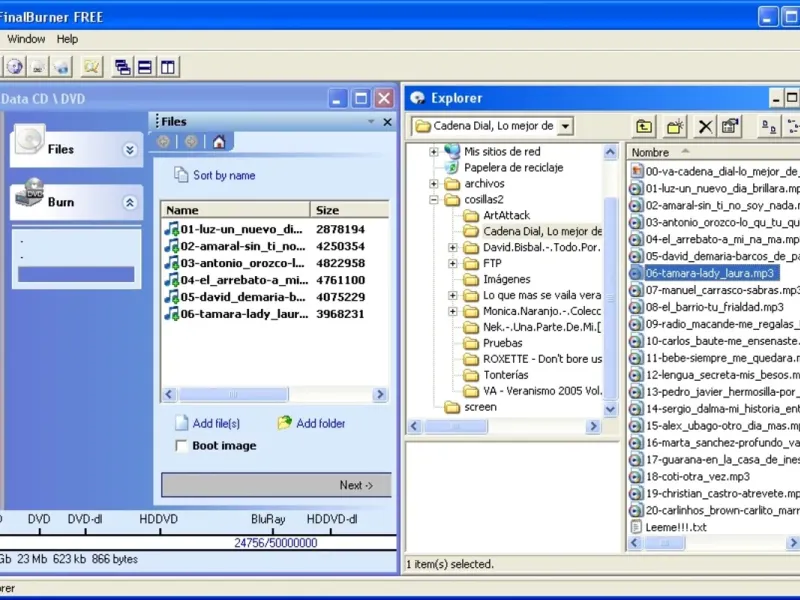Open Files panel options dropdown arrow
The width and height of the screenshot is (800, 600).
point(371,121)
